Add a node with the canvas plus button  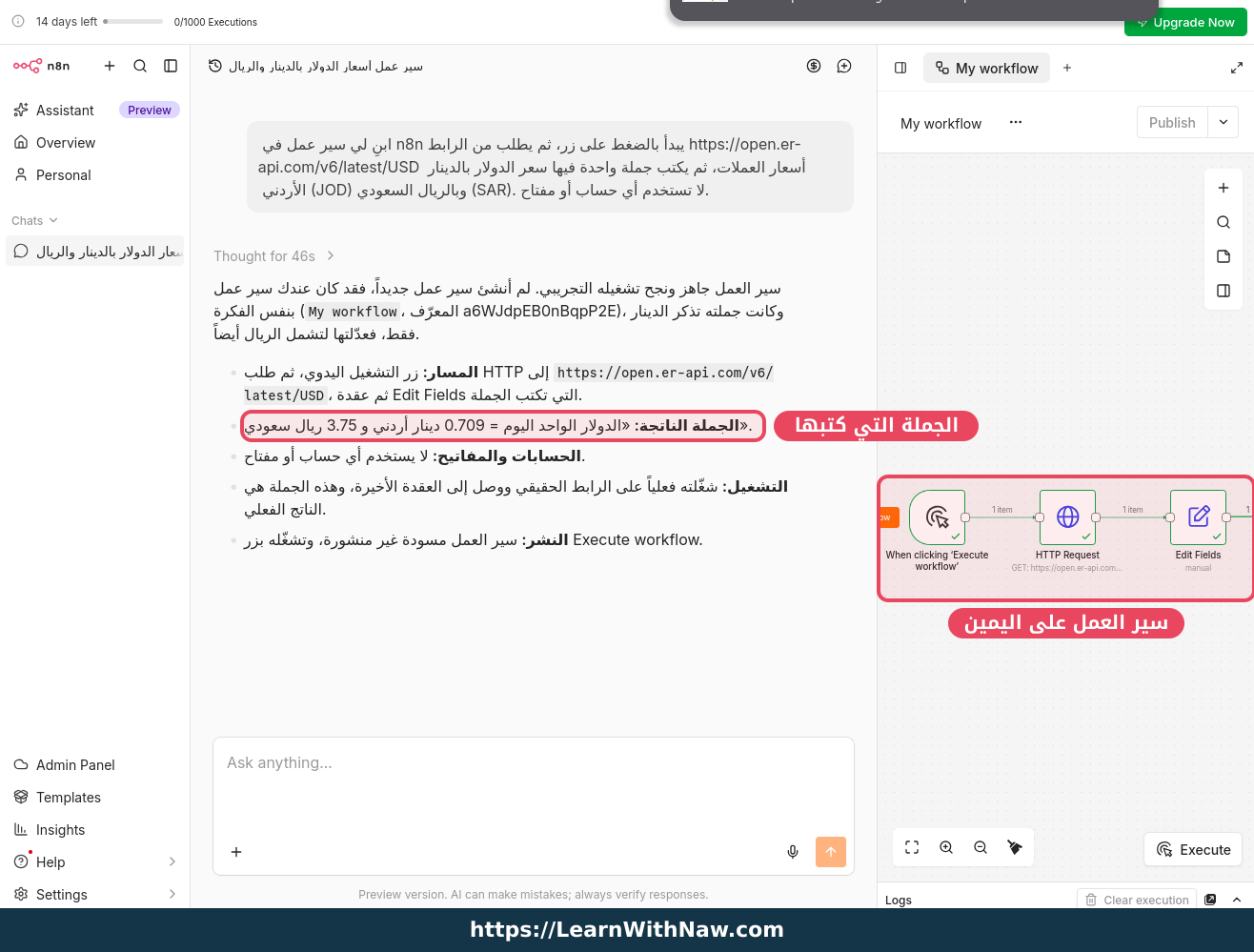click(x=1224, y=188)
